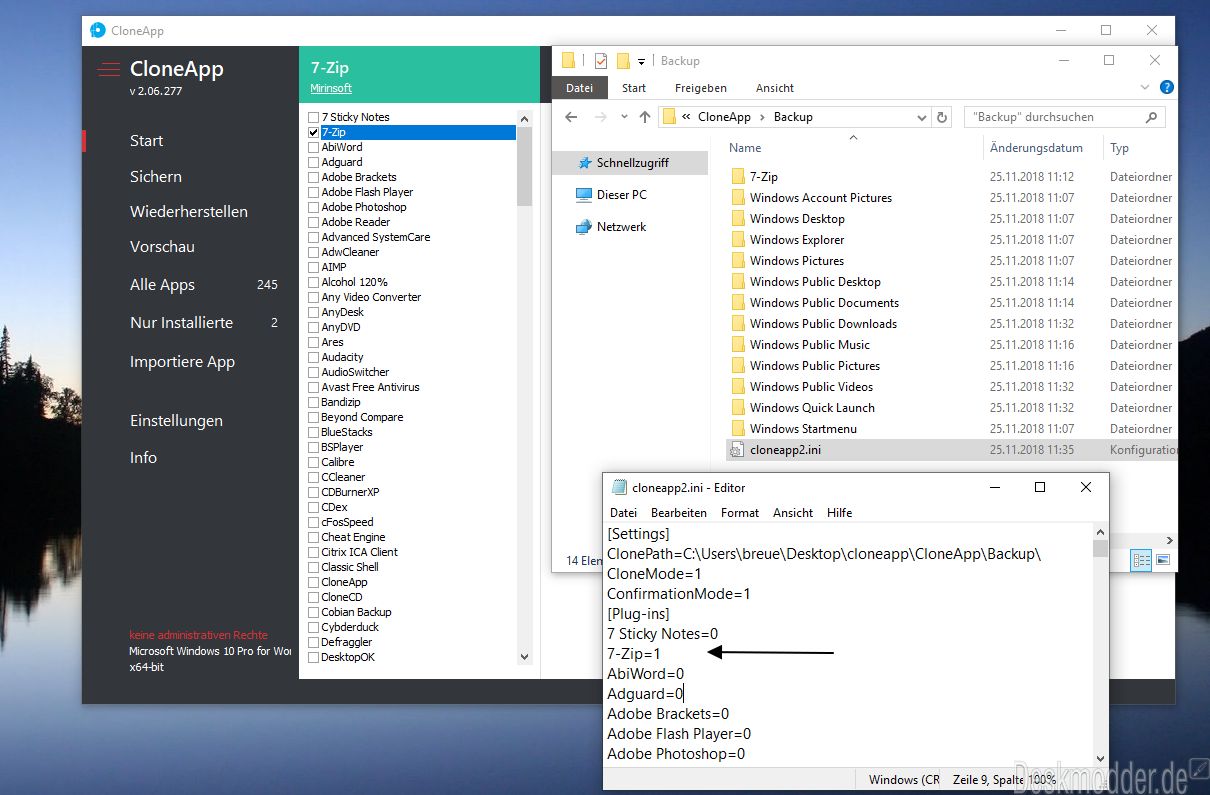Click the back arrow in Explorer
The height and width of the screenshot is (795, 1210).
pyautogui.click(x=571, y=117)
